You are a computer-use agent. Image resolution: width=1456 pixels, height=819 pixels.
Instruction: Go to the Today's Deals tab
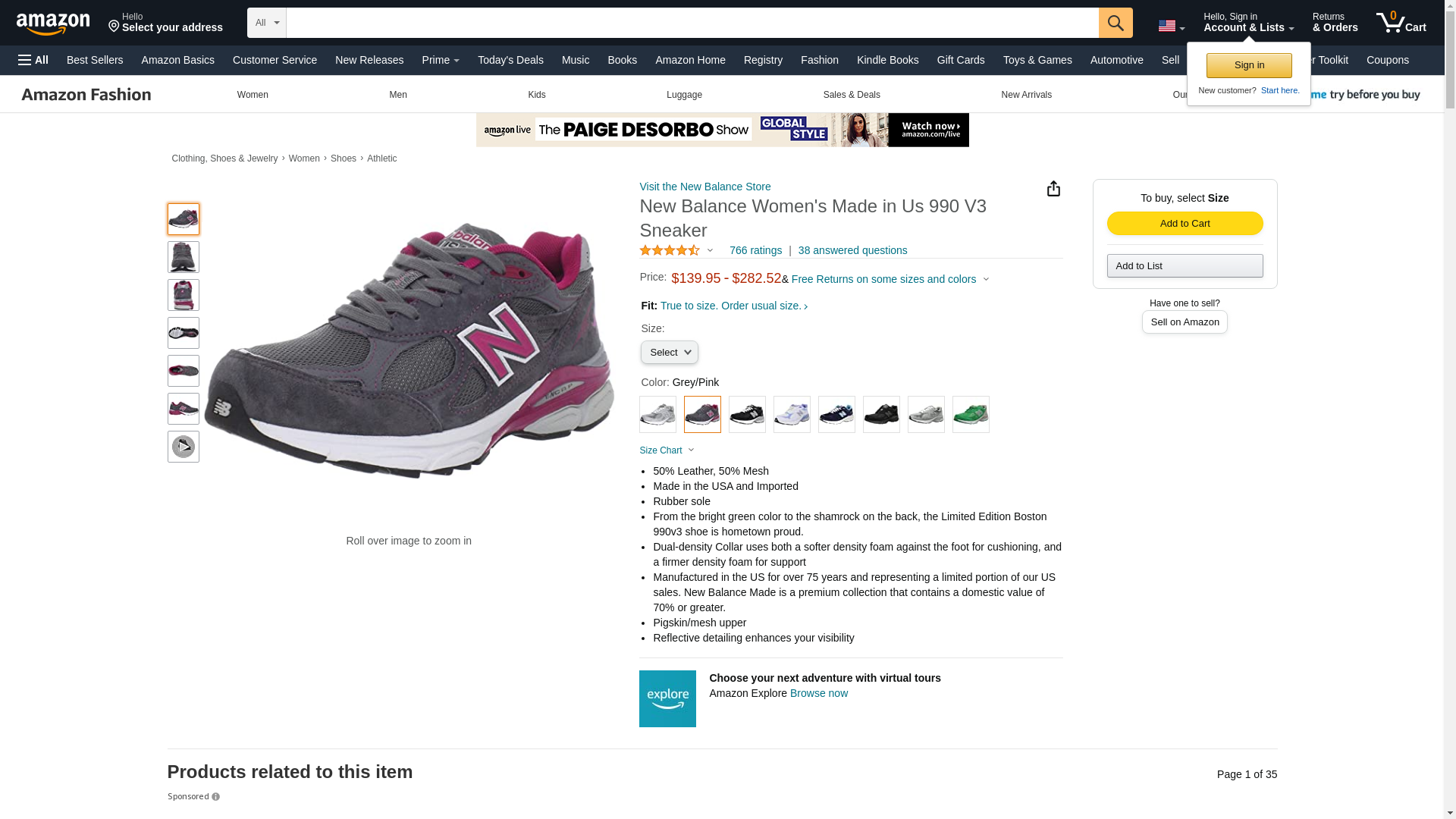[510, 60]
